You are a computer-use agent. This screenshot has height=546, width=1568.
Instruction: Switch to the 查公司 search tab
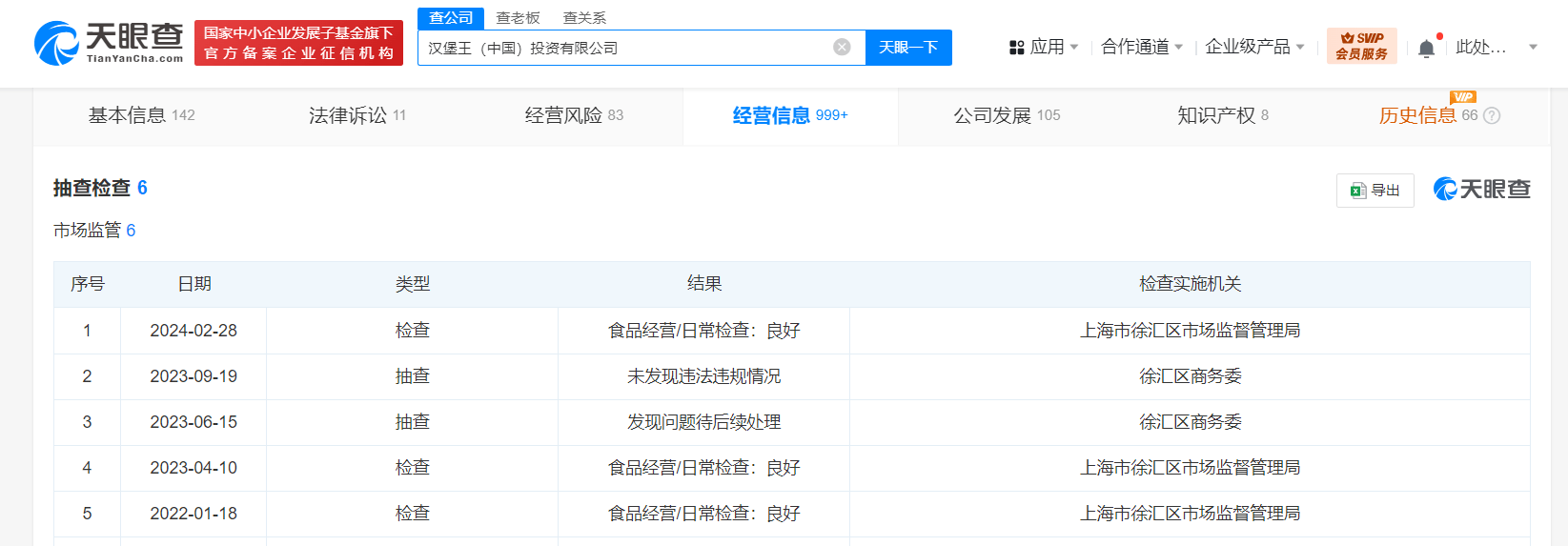451,18
